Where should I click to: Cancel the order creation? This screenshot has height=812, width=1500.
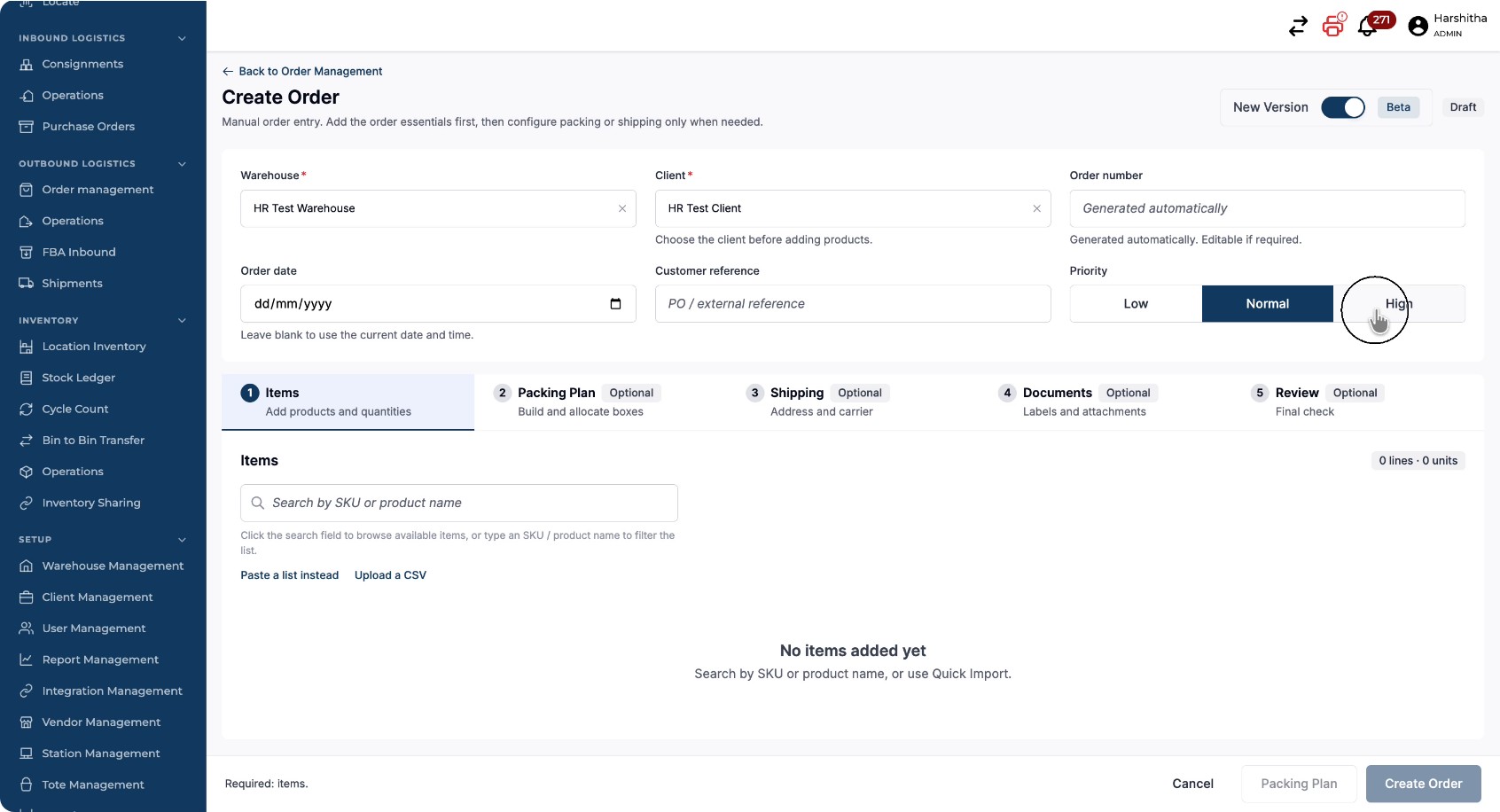[1193, 784]
